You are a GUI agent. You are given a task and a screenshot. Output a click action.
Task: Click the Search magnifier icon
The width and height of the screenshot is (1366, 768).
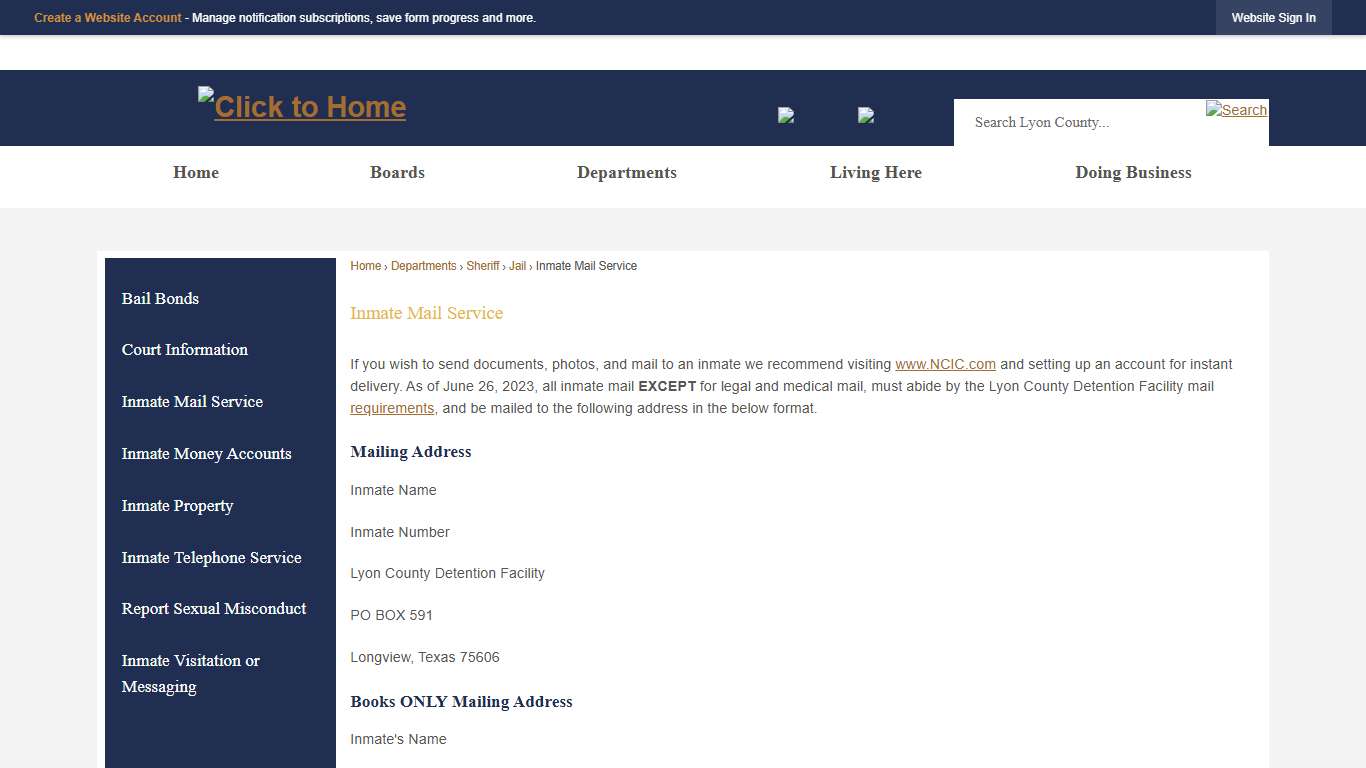tap(1236, 110)
